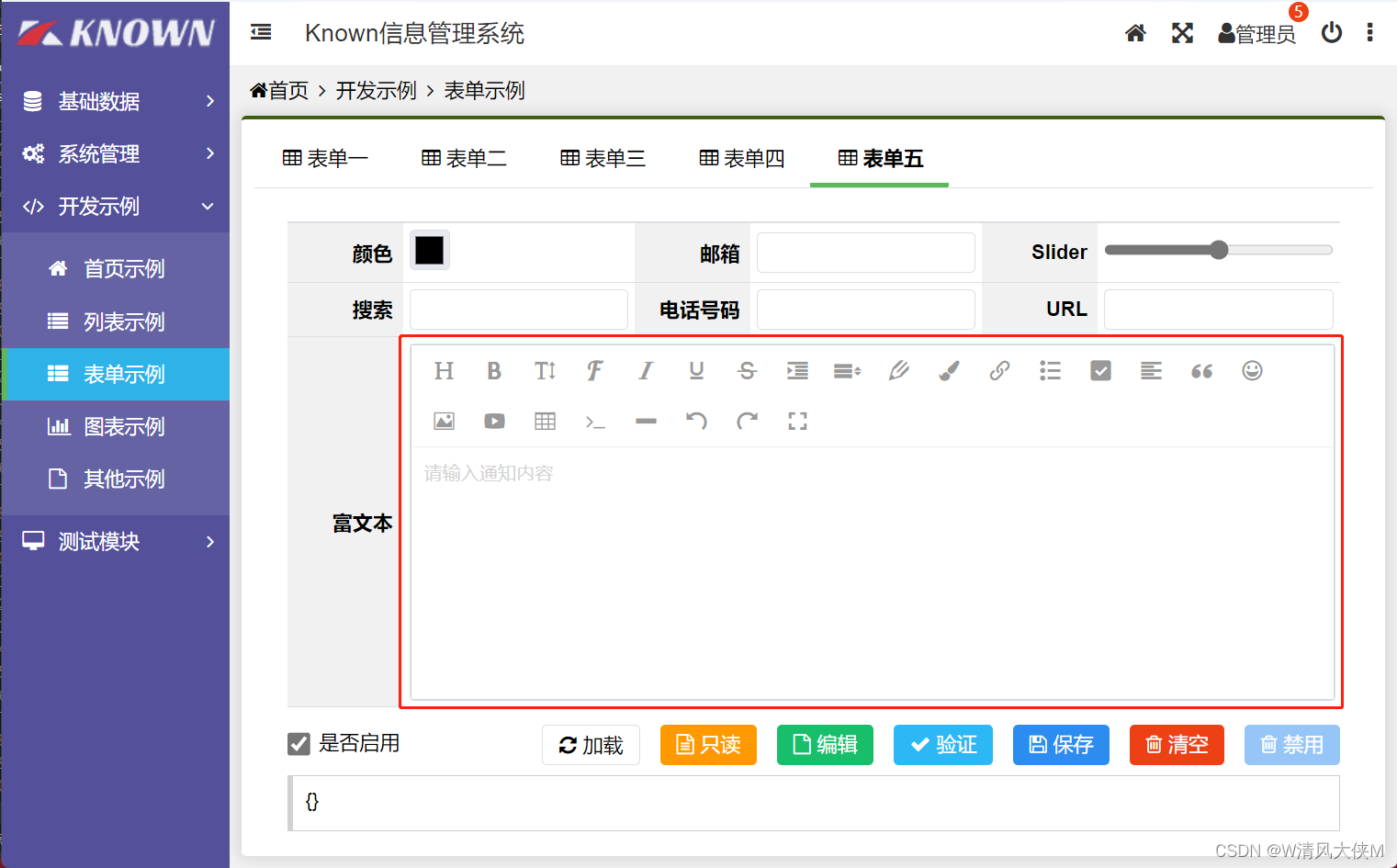Insert a blockquote

pos(1201,371)
